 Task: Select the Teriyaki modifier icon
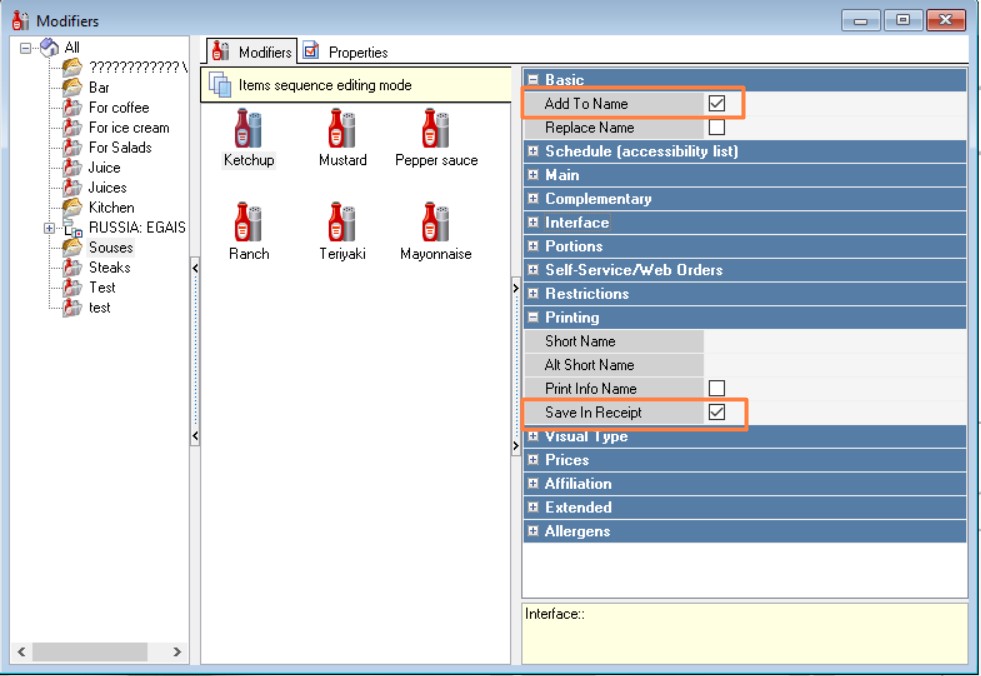pos(342,222)
